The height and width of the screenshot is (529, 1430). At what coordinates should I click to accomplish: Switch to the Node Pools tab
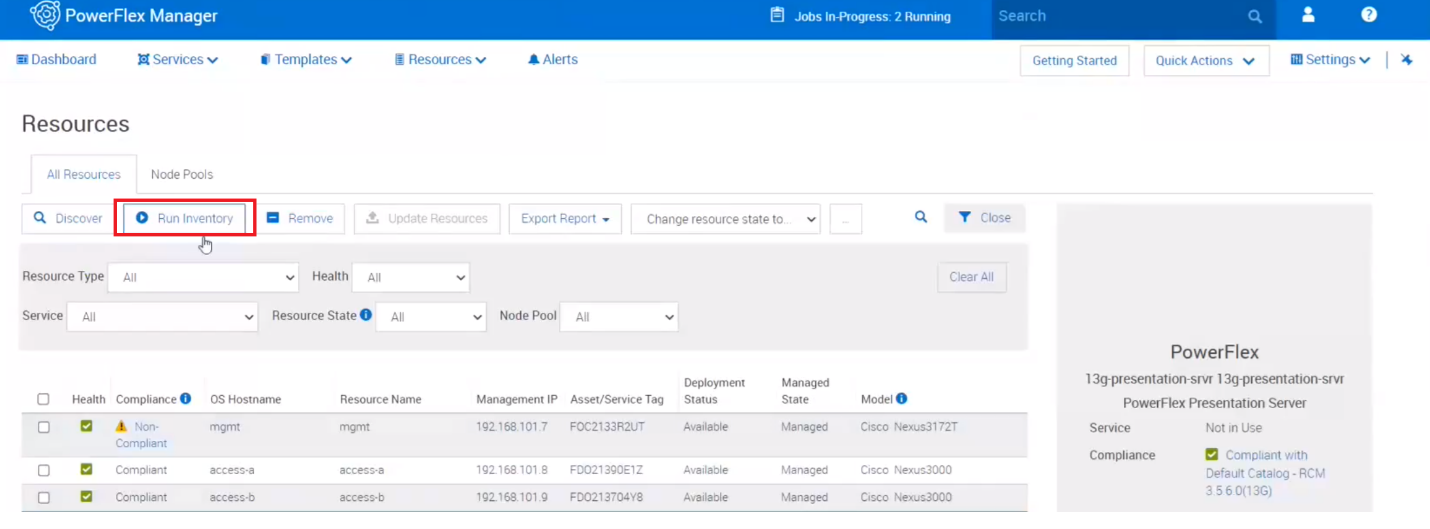click(x=181, y=174)
